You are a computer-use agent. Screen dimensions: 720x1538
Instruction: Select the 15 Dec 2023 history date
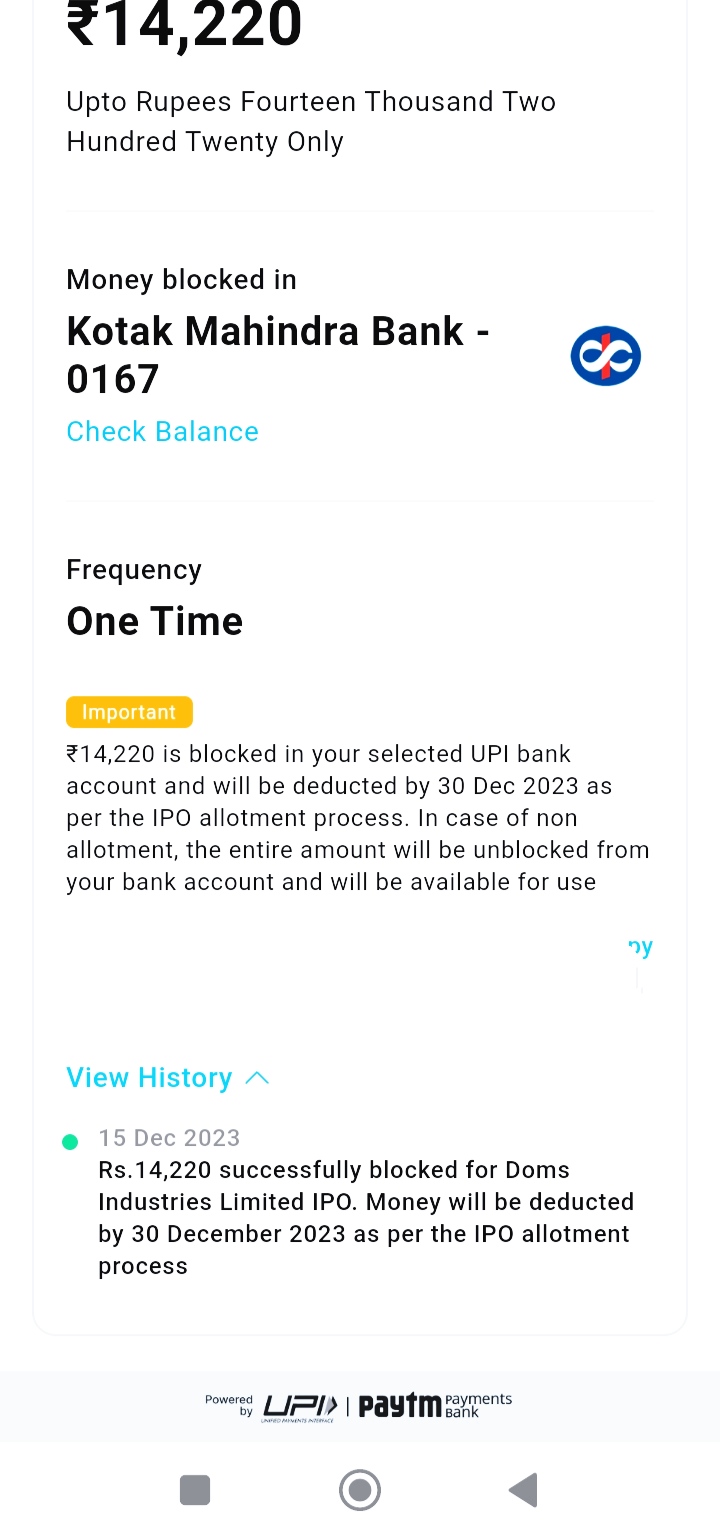[x=169, y=1138]
